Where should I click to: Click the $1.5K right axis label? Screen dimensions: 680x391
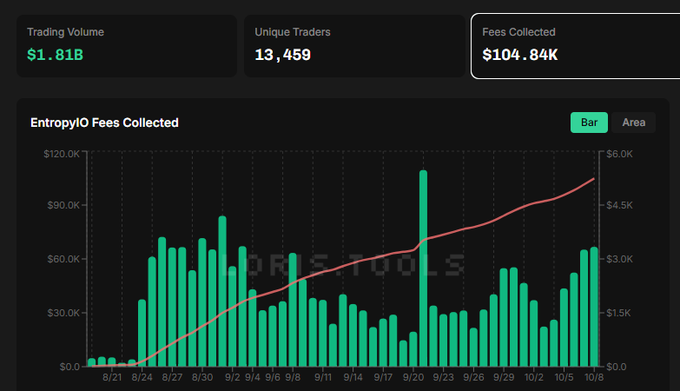[x=618, y=313]
